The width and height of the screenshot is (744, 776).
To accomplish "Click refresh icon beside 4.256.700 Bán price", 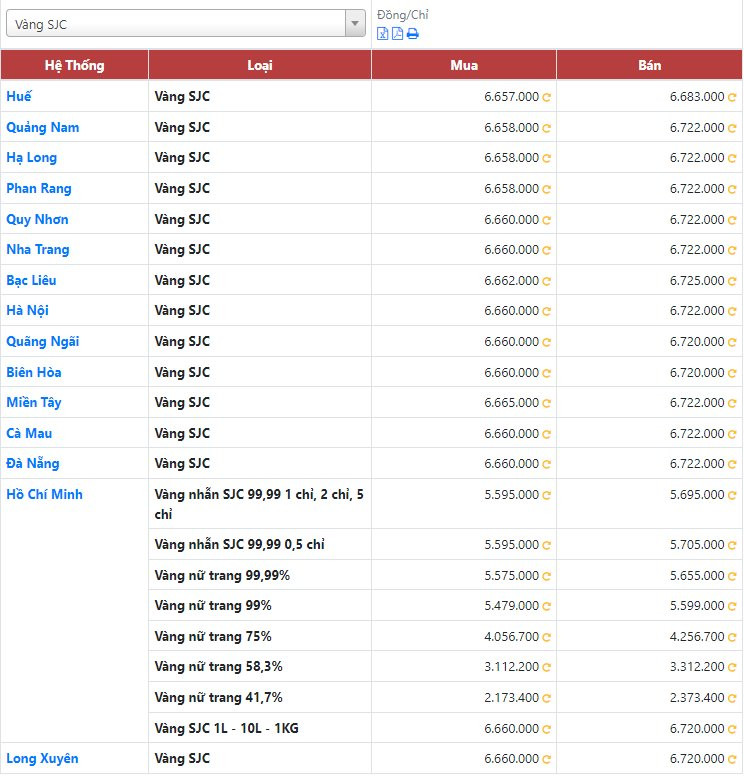I will [x=732, y=637].
